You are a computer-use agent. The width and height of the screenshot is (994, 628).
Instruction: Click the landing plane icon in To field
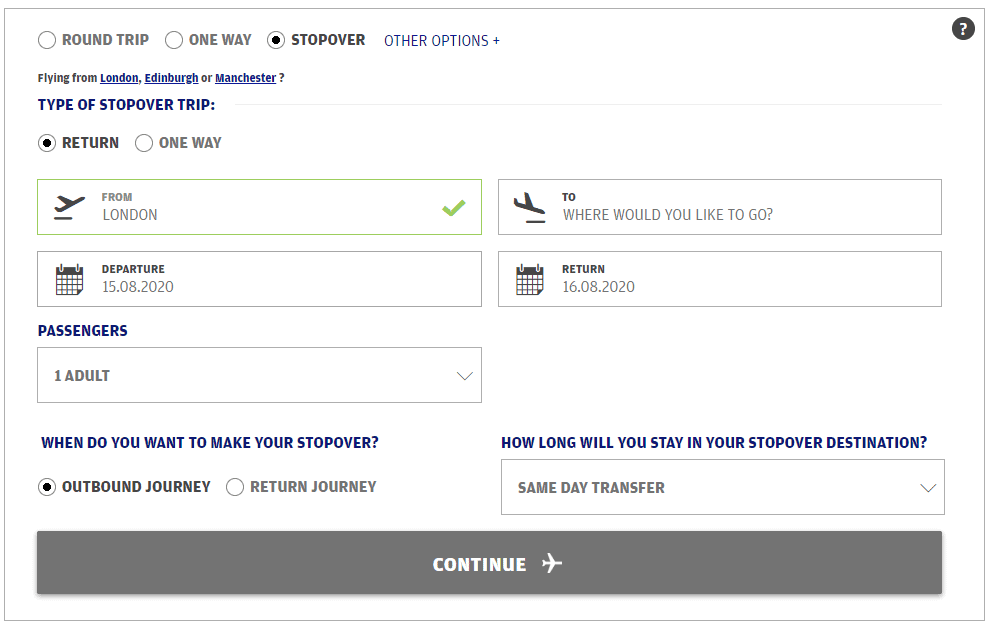[529, 207]
